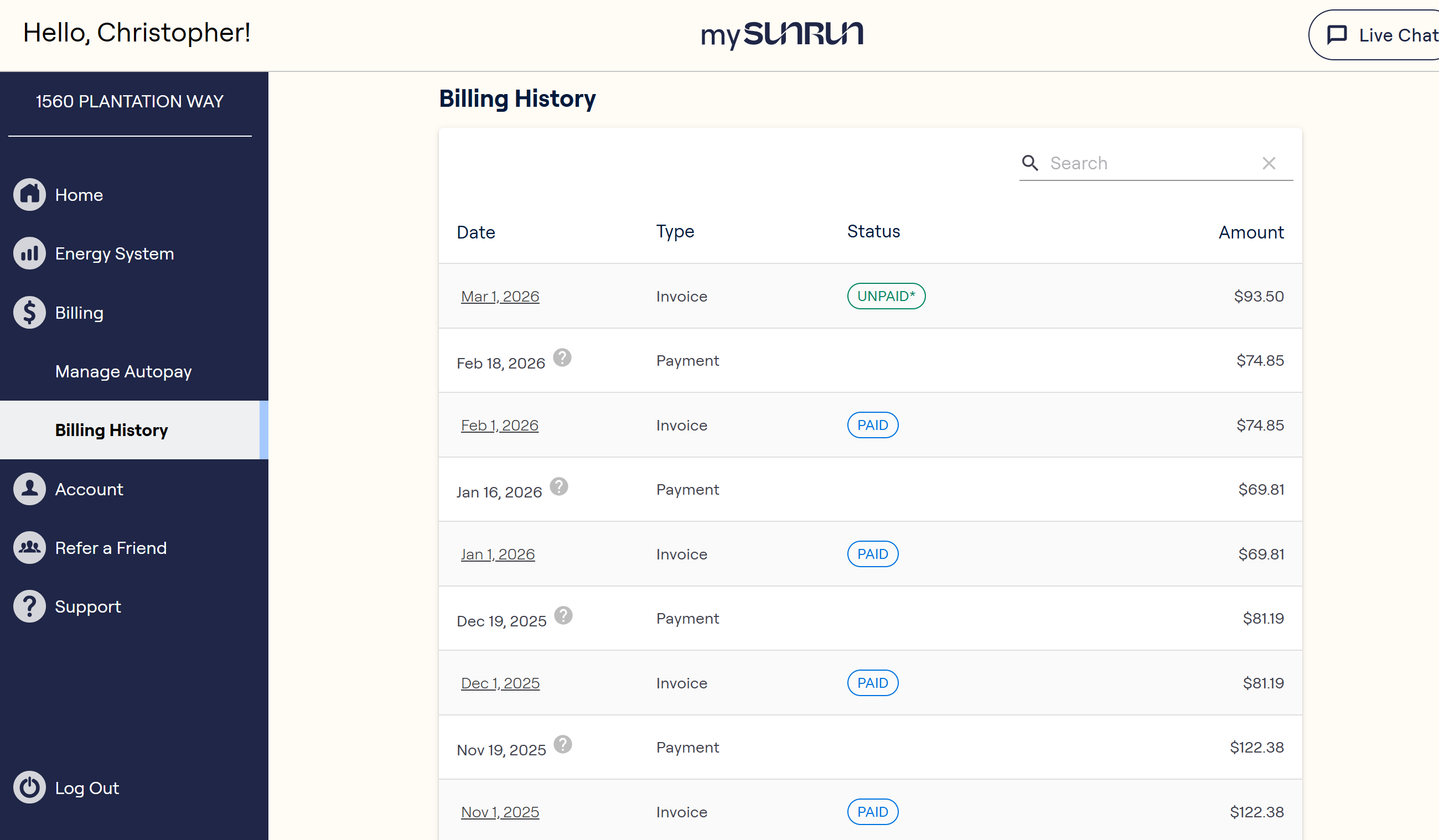Click the Amount column header
The image size is (1439, 840).
(1251, 232)
